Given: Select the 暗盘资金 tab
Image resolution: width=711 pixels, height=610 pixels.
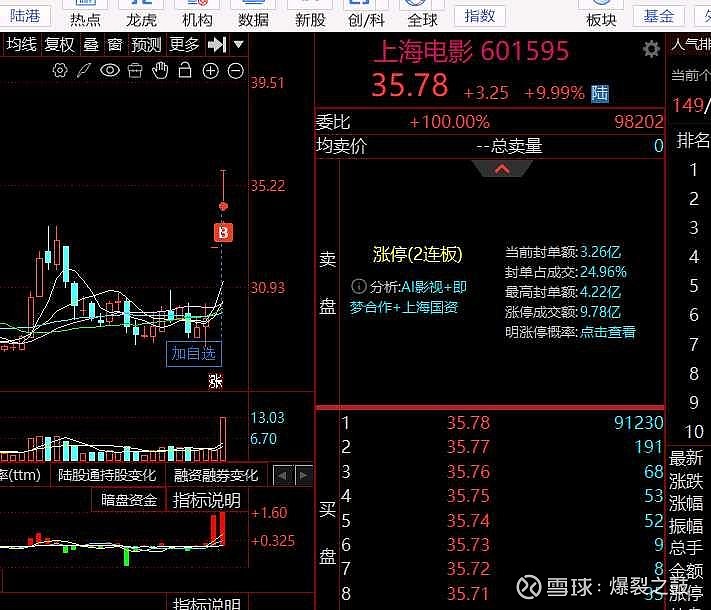Looking at the screenshot, I should point(129,500).
